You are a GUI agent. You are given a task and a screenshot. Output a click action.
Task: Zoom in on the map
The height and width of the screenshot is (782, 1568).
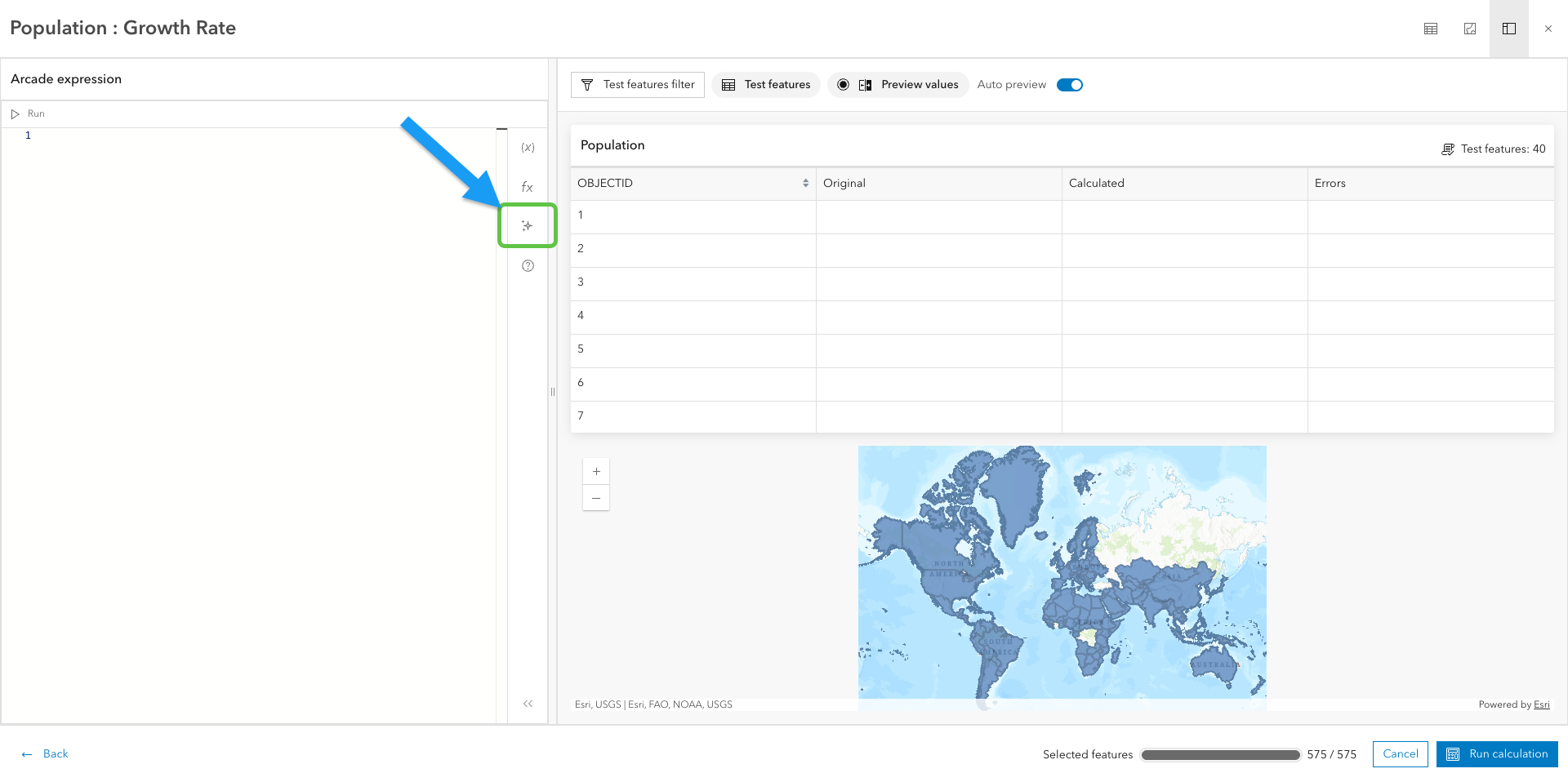(x=596, y=472)
